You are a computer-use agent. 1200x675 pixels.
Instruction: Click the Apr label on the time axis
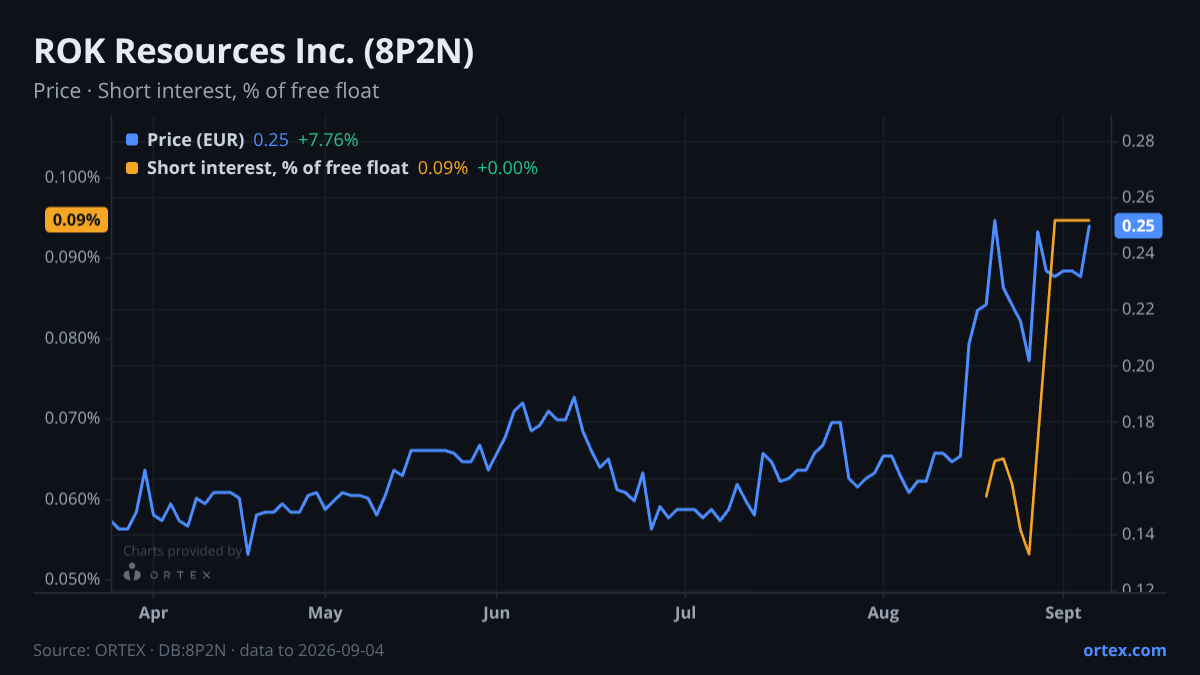click(x=152, y=613)
